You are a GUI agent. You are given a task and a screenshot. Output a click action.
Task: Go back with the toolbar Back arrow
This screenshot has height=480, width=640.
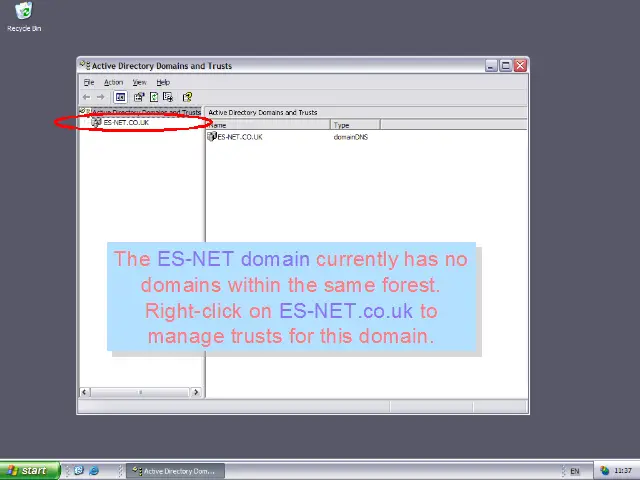(86, 97)
